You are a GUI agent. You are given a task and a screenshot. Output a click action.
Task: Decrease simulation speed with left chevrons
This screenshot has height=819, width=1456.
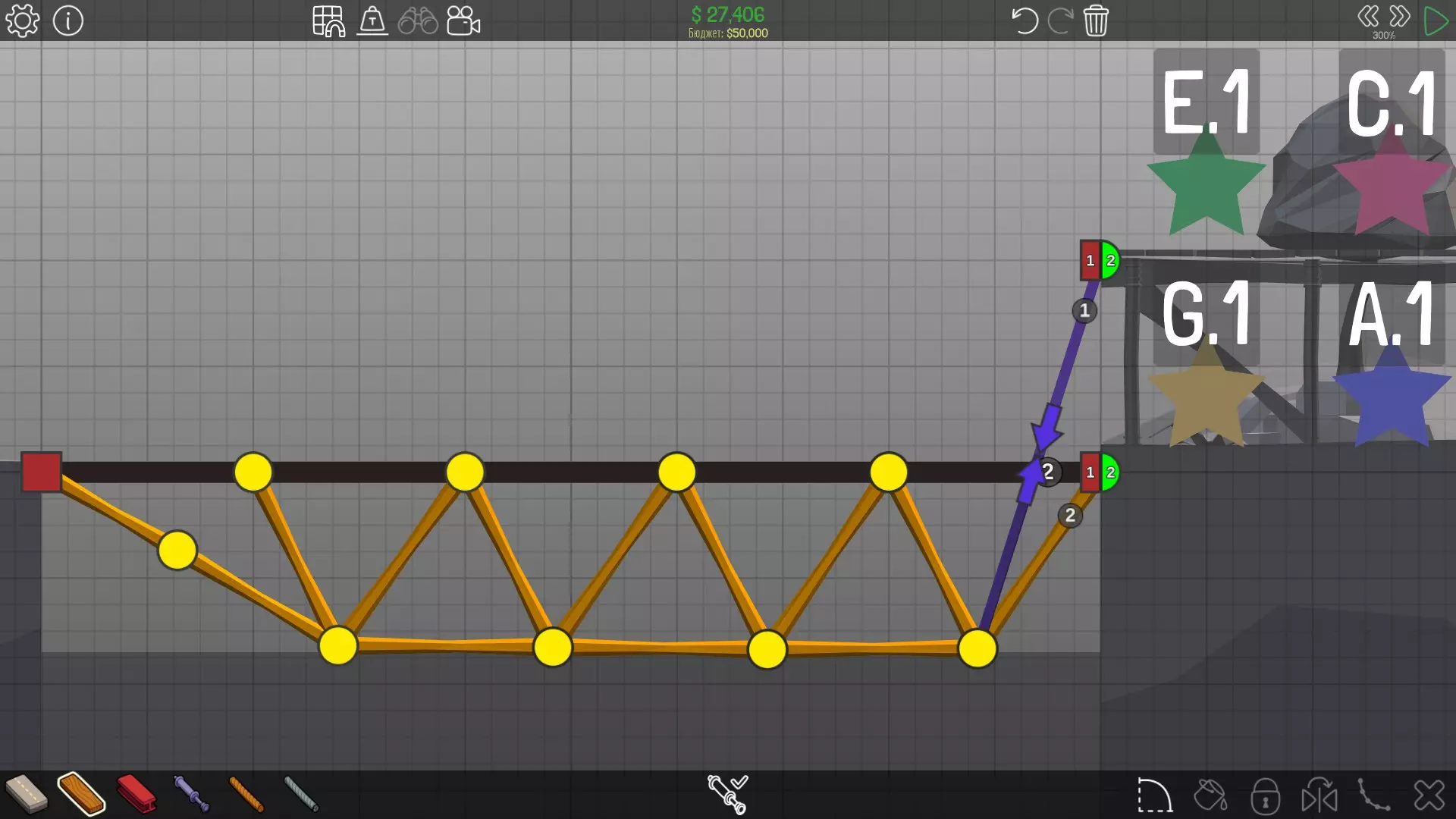(1368, 16)
